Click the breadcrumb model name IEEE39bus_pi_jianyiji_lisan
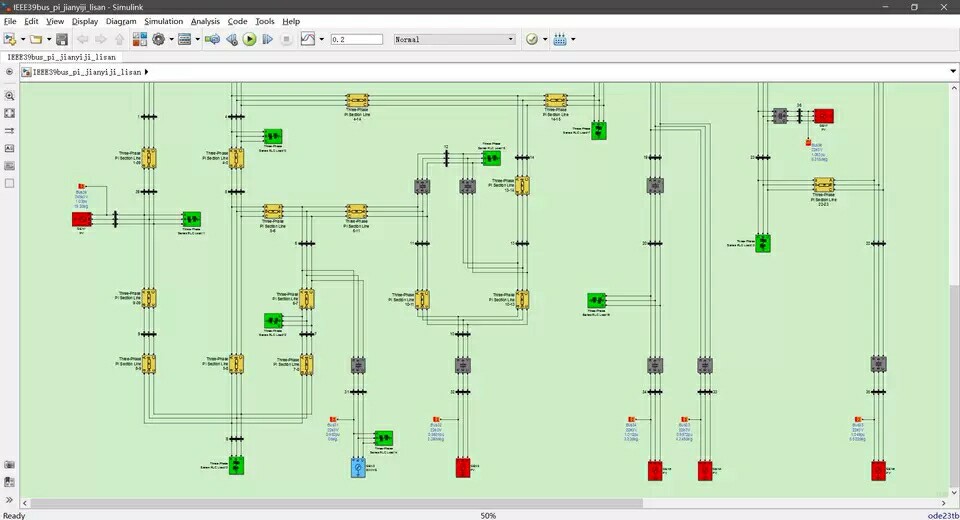 click(86, 72)
